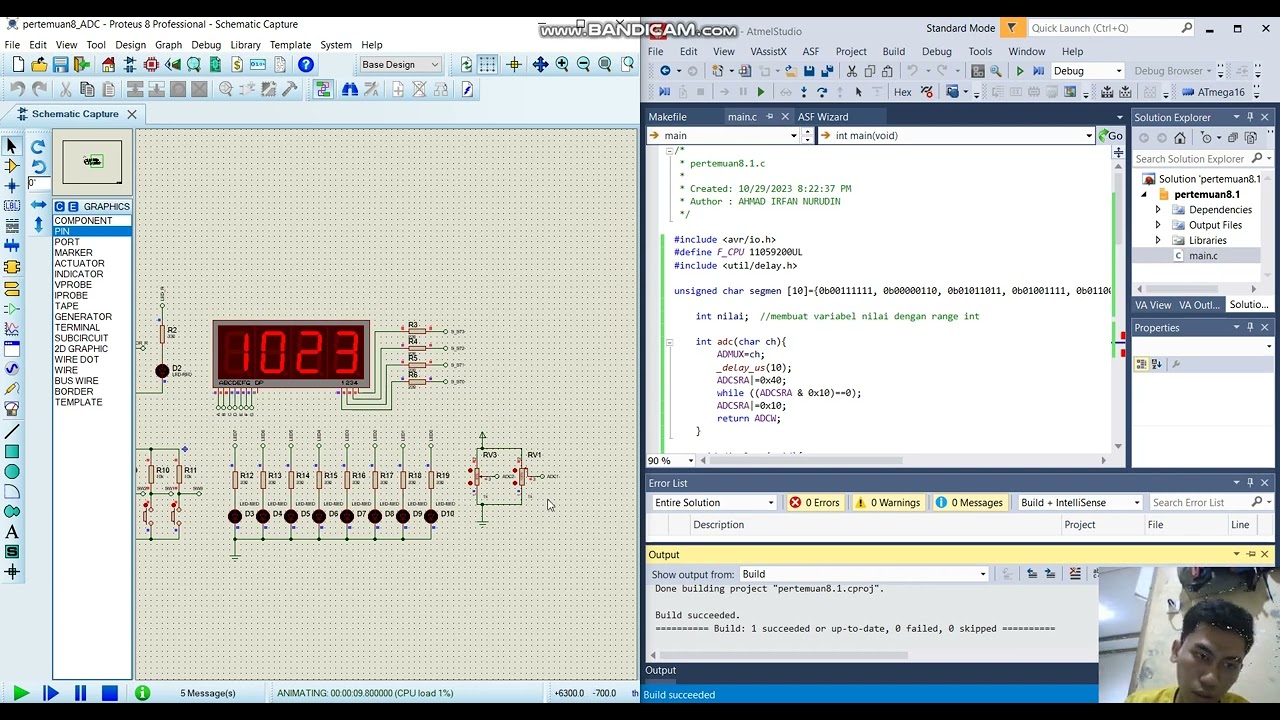Open PCB Layout icon in Proteus toolbar
The height and width of the screenshot is (720, 1280).
151,65
